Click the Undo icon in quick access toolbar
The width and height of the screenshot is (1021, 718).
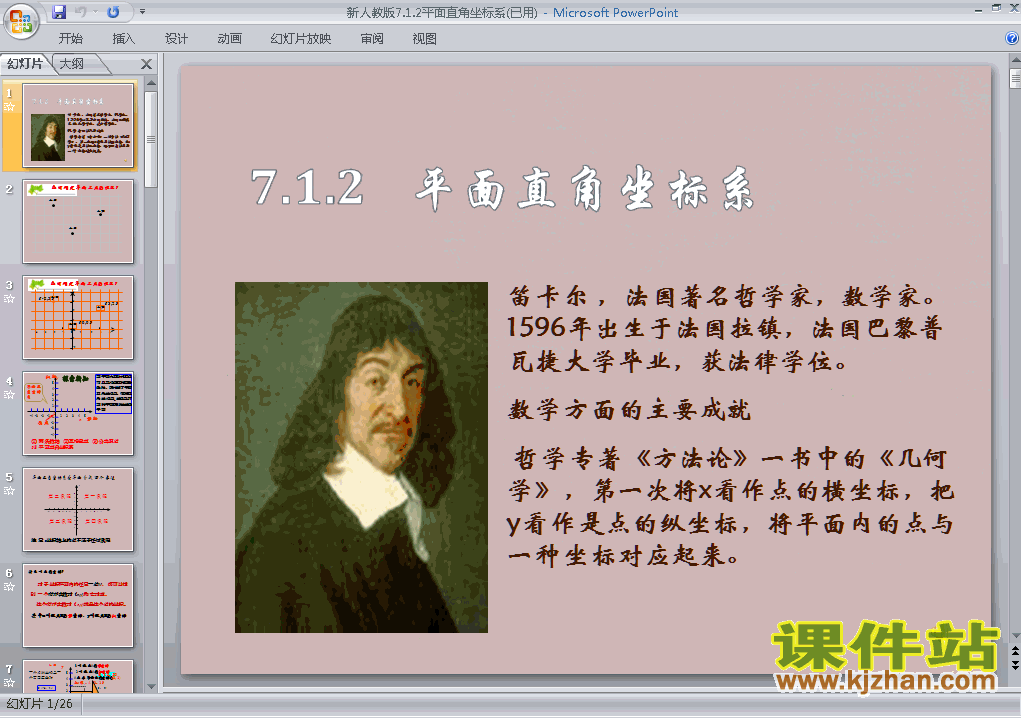81,12
